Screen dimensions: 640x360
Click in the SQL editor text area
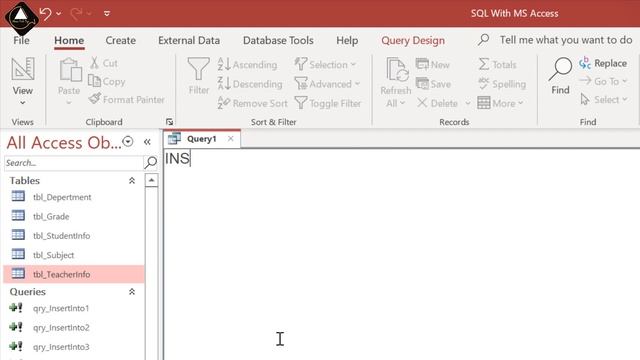(402, 255)
